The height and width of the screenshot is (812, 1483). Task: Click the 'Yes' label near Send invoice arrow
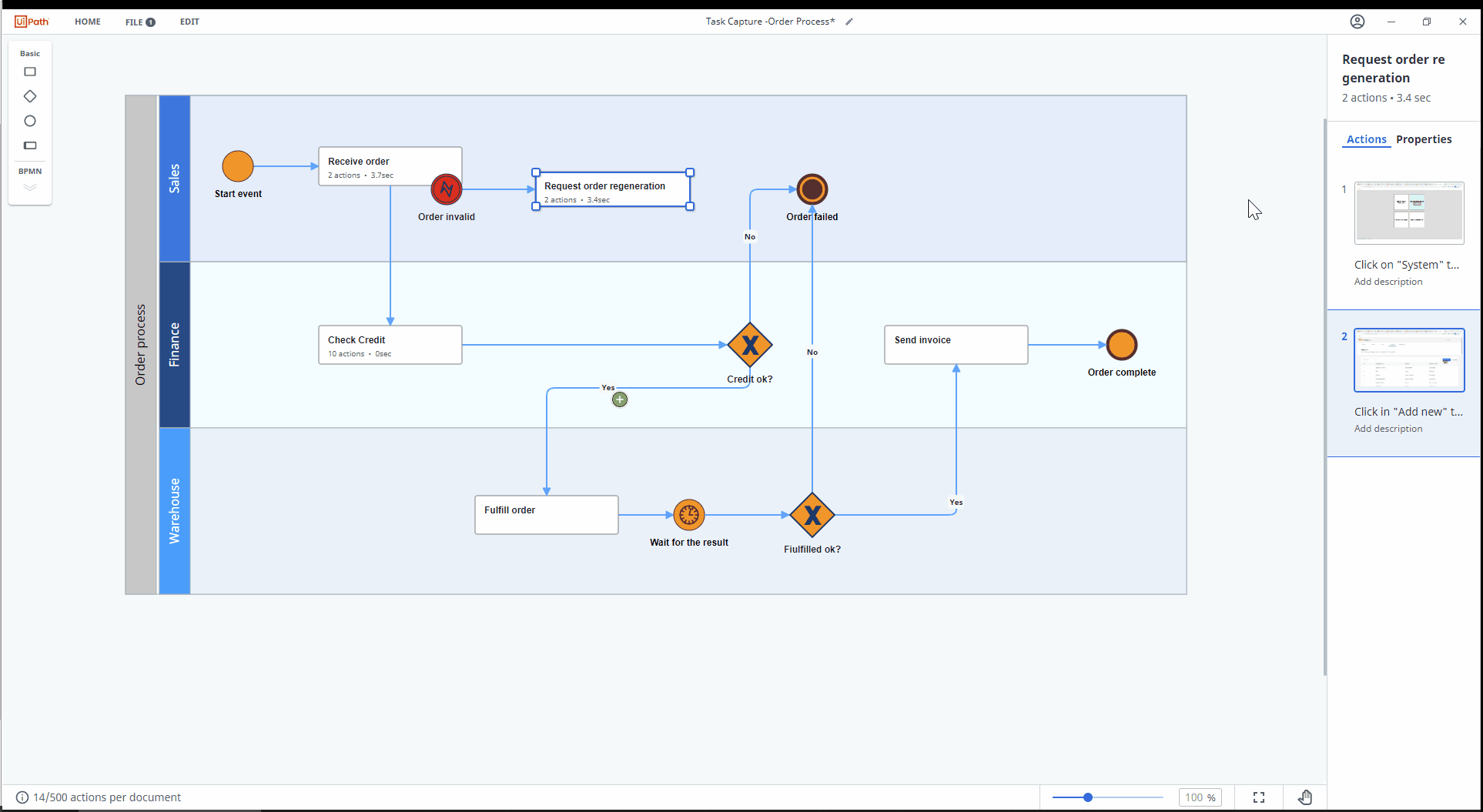(x=956, y=503)
